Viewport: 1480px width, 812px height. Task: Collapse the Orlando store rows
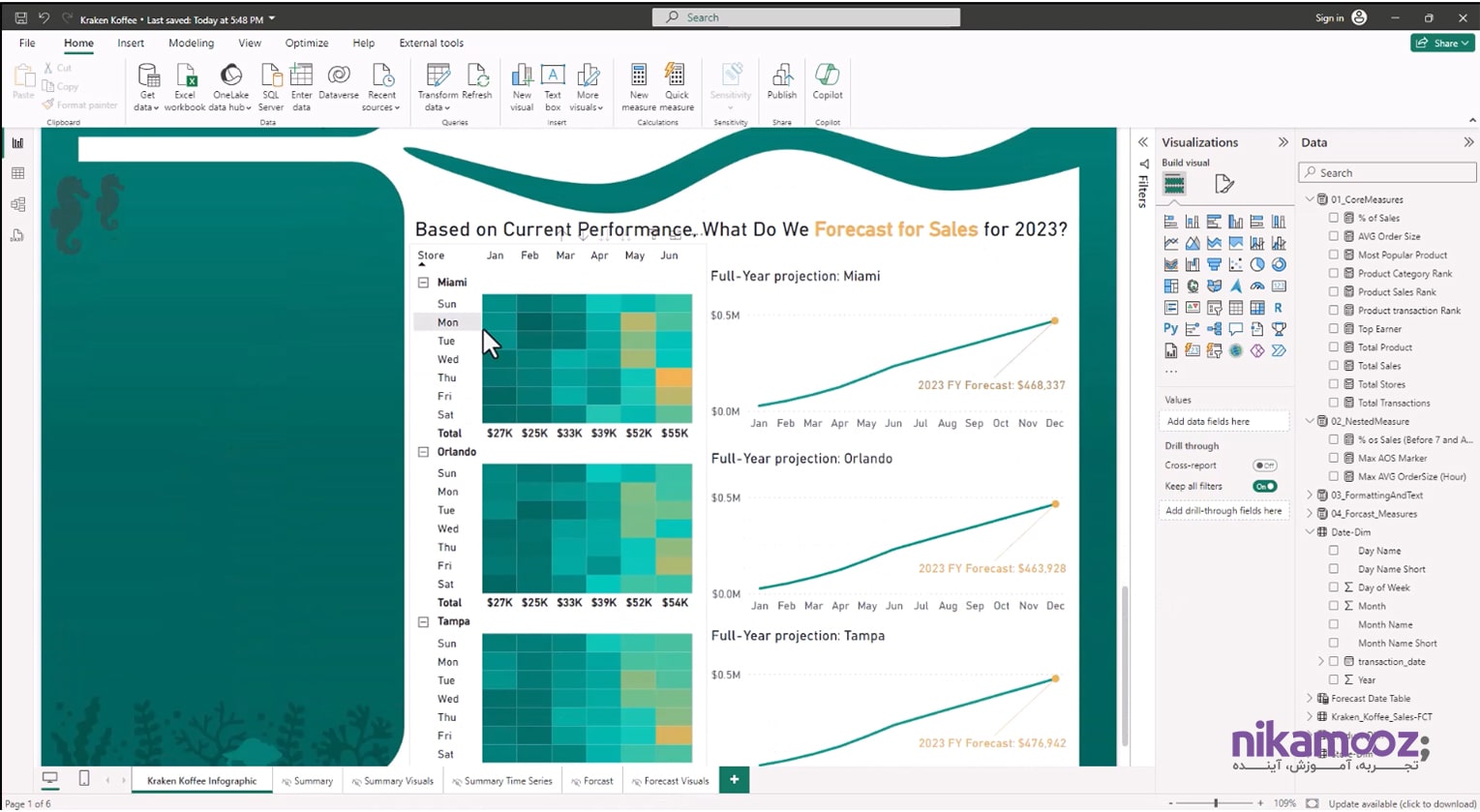pyautogui.click(x=423, y=452)
